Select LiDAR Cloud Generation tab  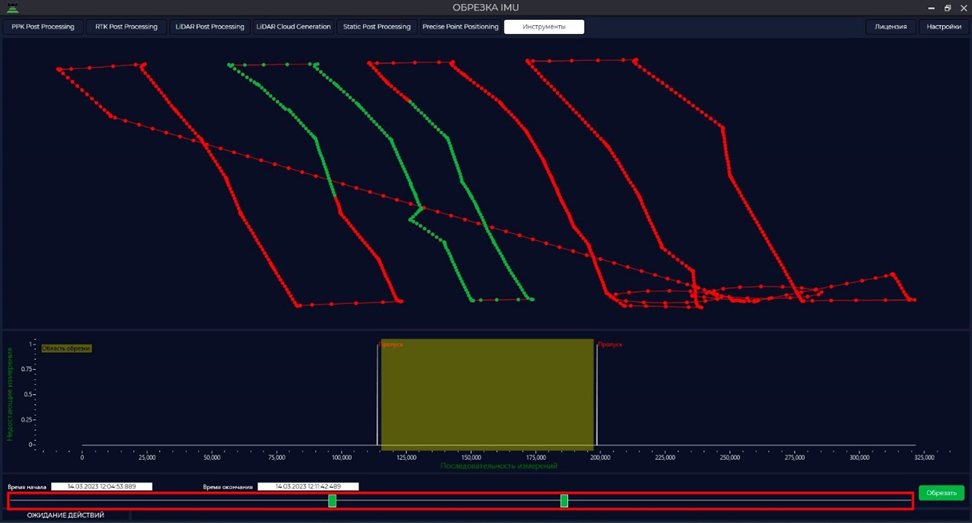coord(293,27)
